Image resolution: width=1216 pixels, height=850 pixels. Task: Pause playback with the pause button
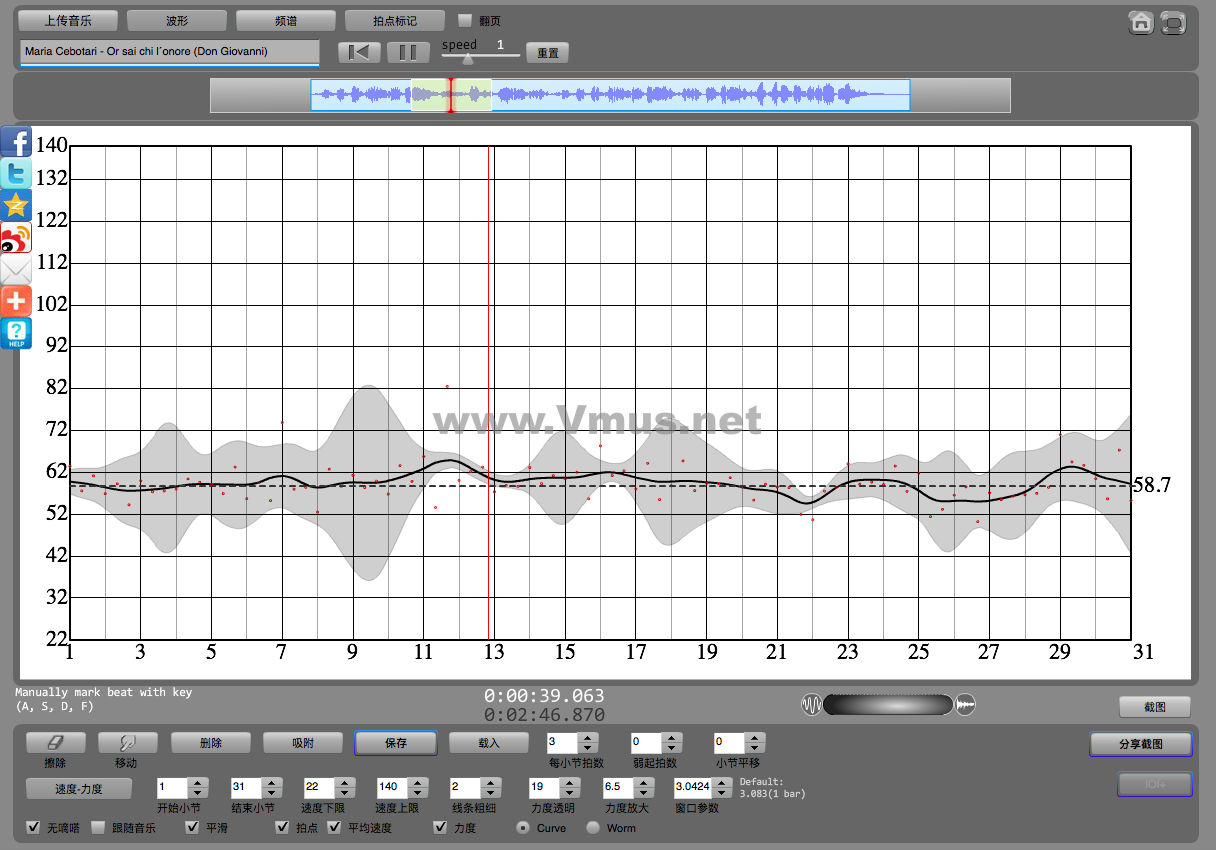point(408,53)
